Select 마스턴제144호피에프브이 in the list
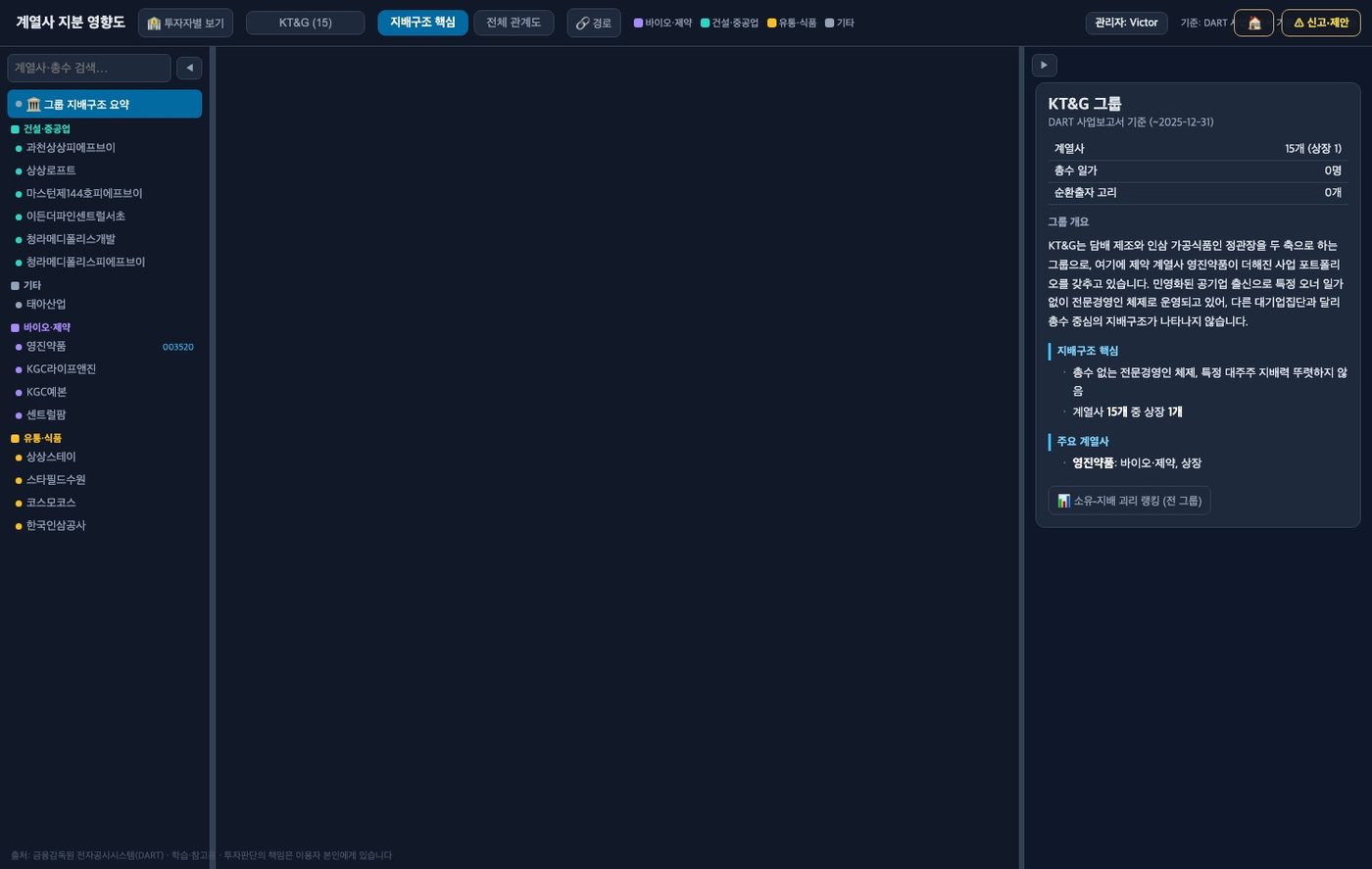 click(x=105, y=194)
